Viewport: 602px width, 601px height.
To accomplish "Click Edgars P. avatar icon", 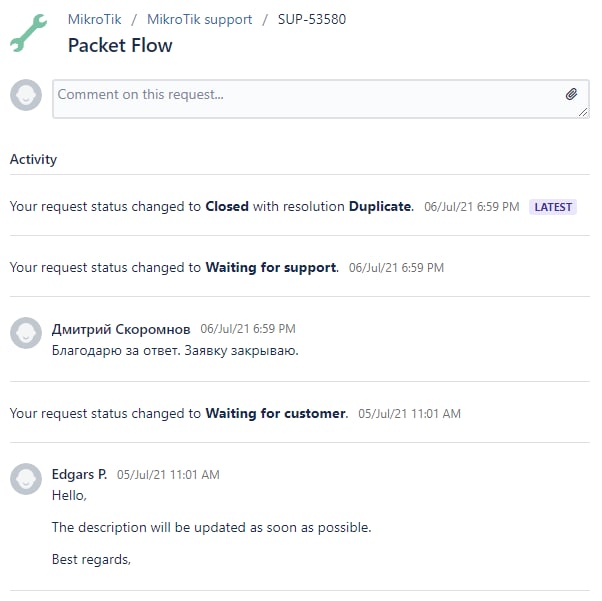I will (26, 479).
